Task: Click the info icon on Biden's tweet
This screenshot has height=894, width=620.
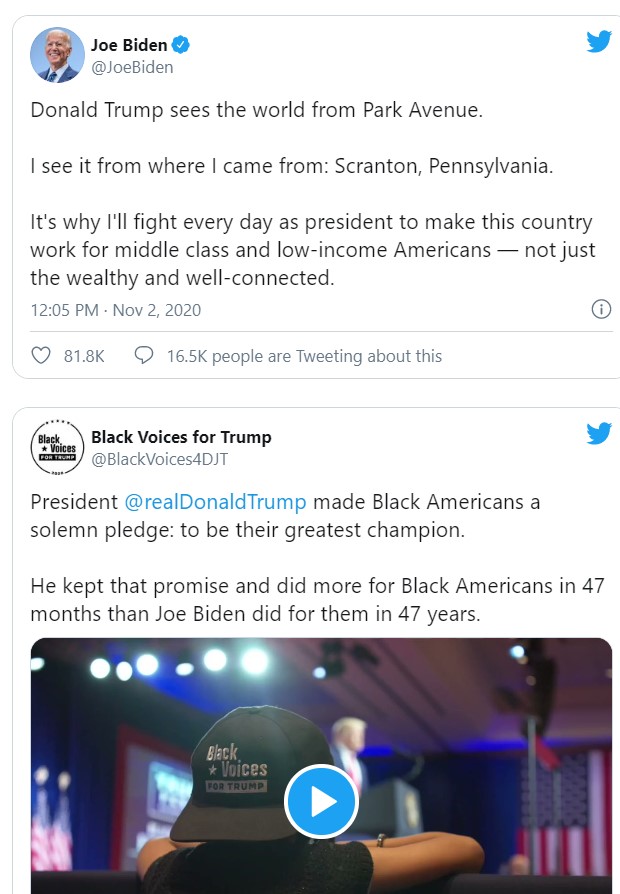Action: 601,308
